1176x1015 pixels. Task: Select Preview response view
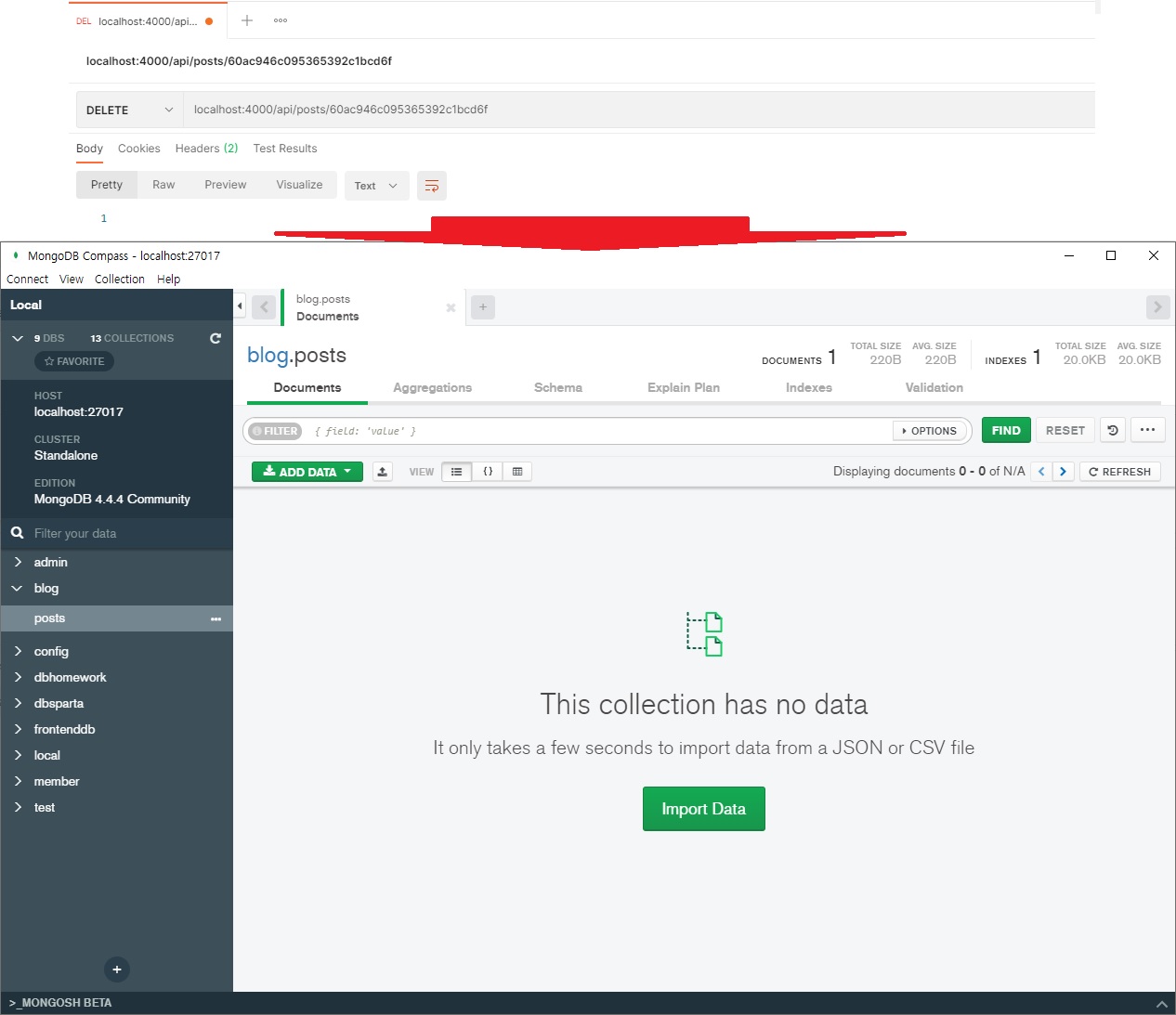click(x=226, y=185)
